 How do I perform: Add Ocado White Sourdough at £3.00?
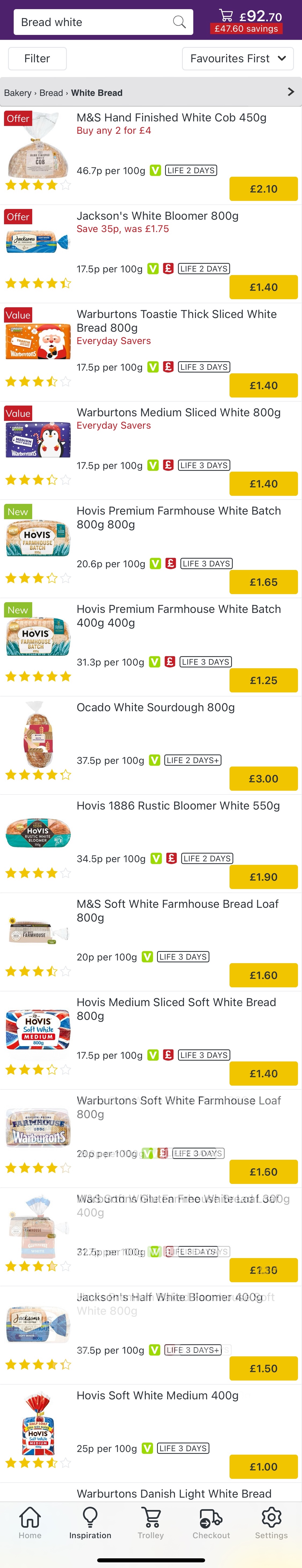(263, 779)
